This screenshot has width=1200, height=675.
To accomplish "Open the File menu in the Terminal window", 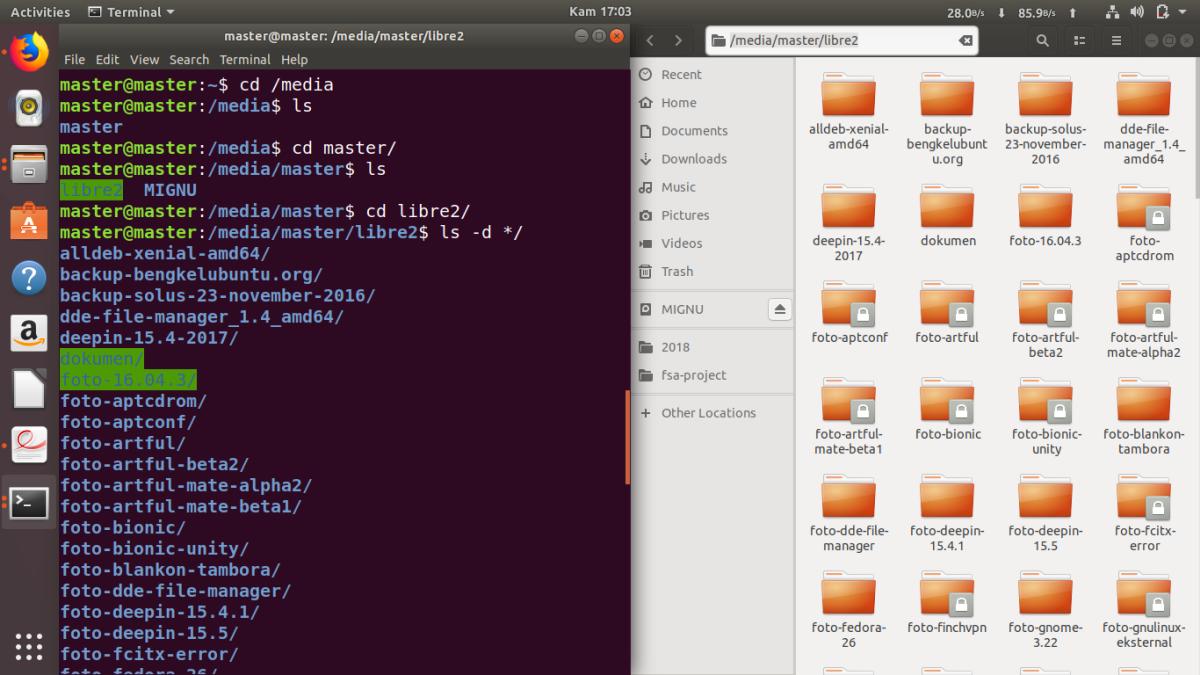I will pos(73,59).
